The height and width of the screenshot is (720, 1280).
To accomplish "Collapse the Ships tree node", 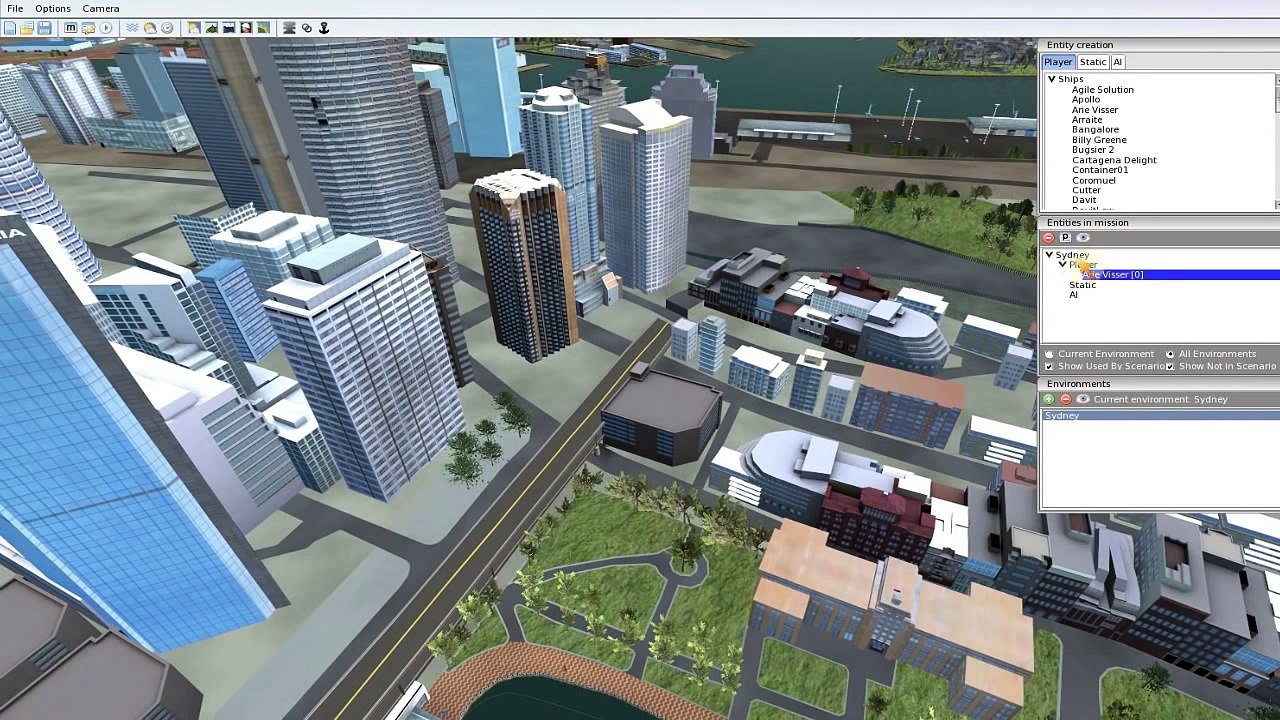I will (x=1051, y=79).
